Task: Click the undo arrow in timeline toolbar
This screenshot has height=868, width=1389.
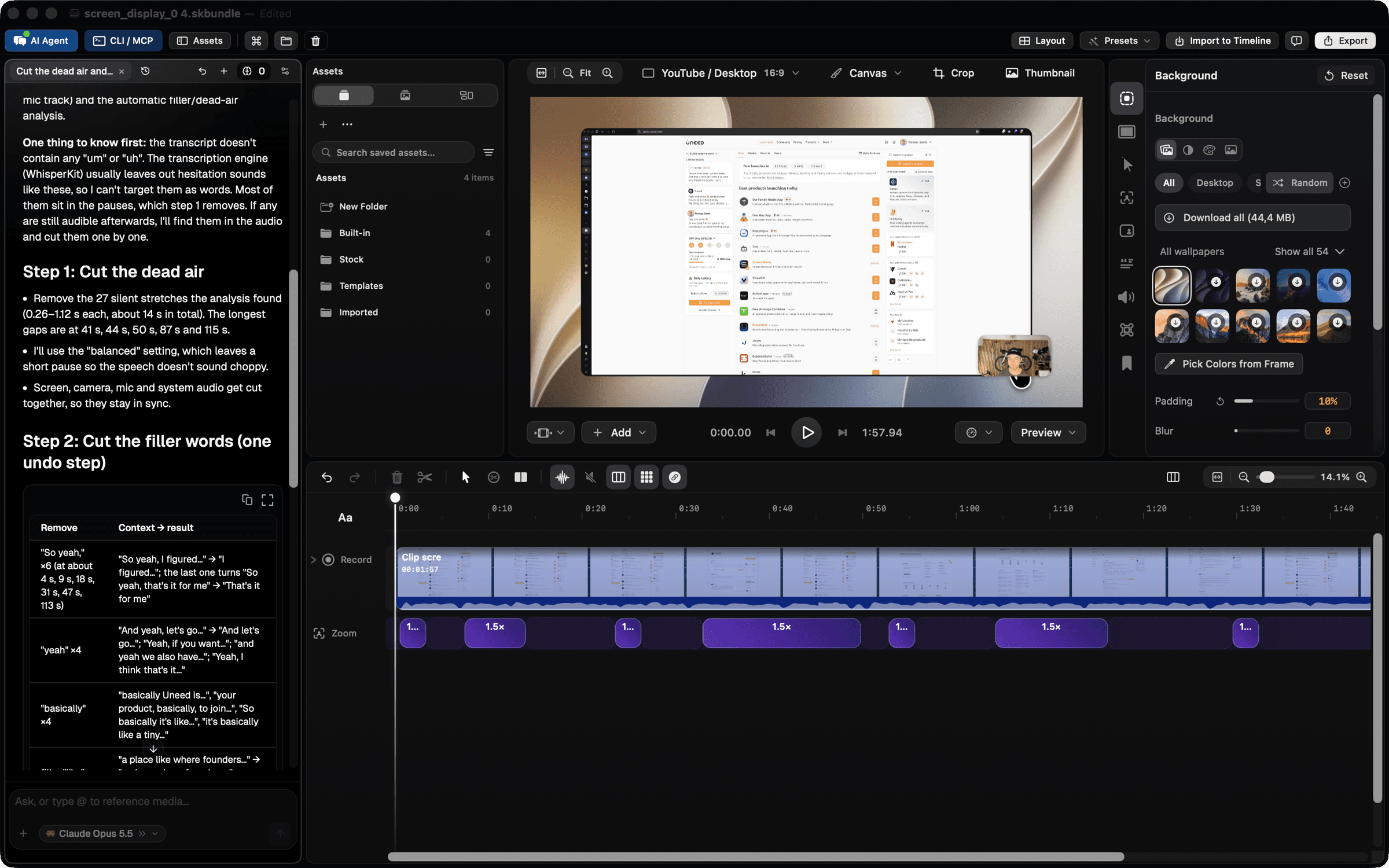Action: pos(327,477)
